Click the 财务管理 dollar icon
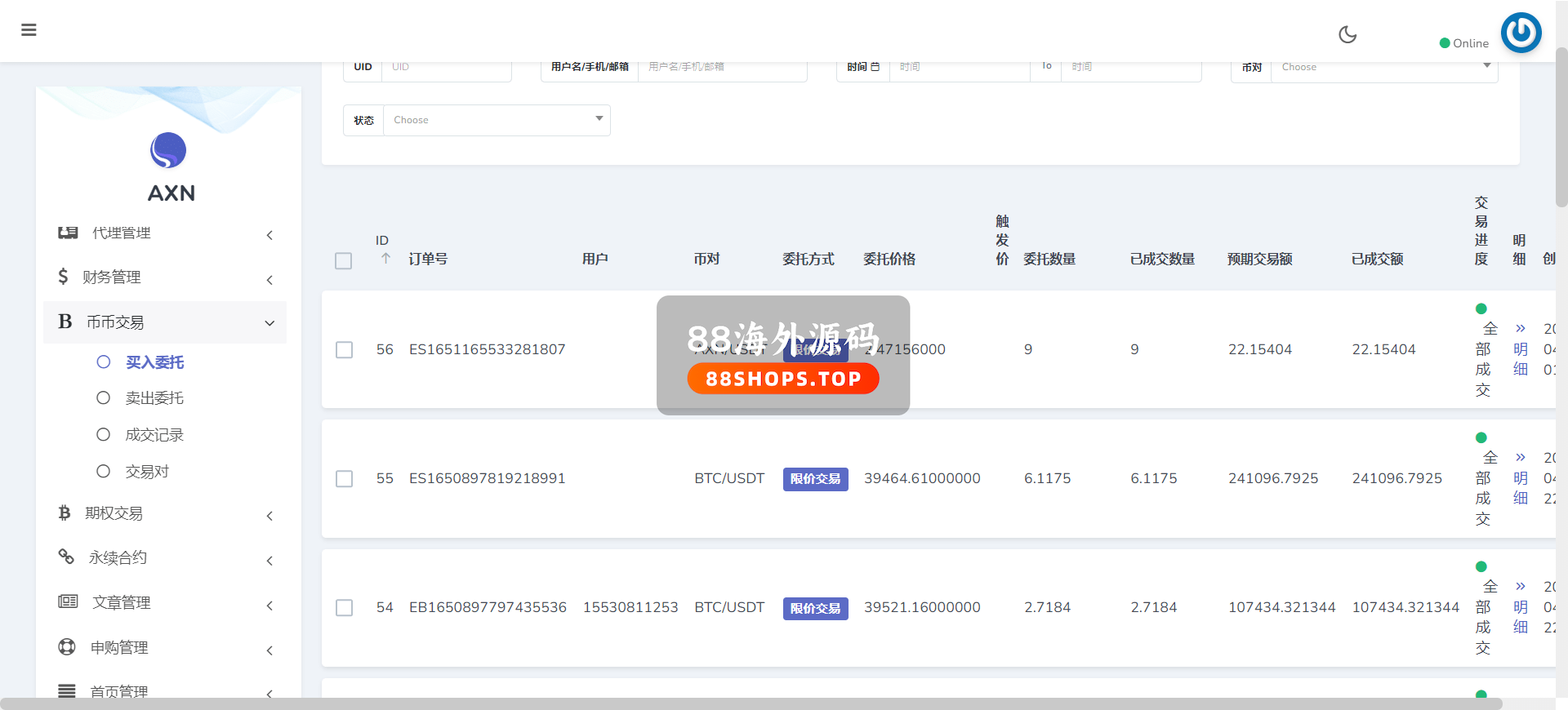1568x710 pixels. click(x=63, y=277)
